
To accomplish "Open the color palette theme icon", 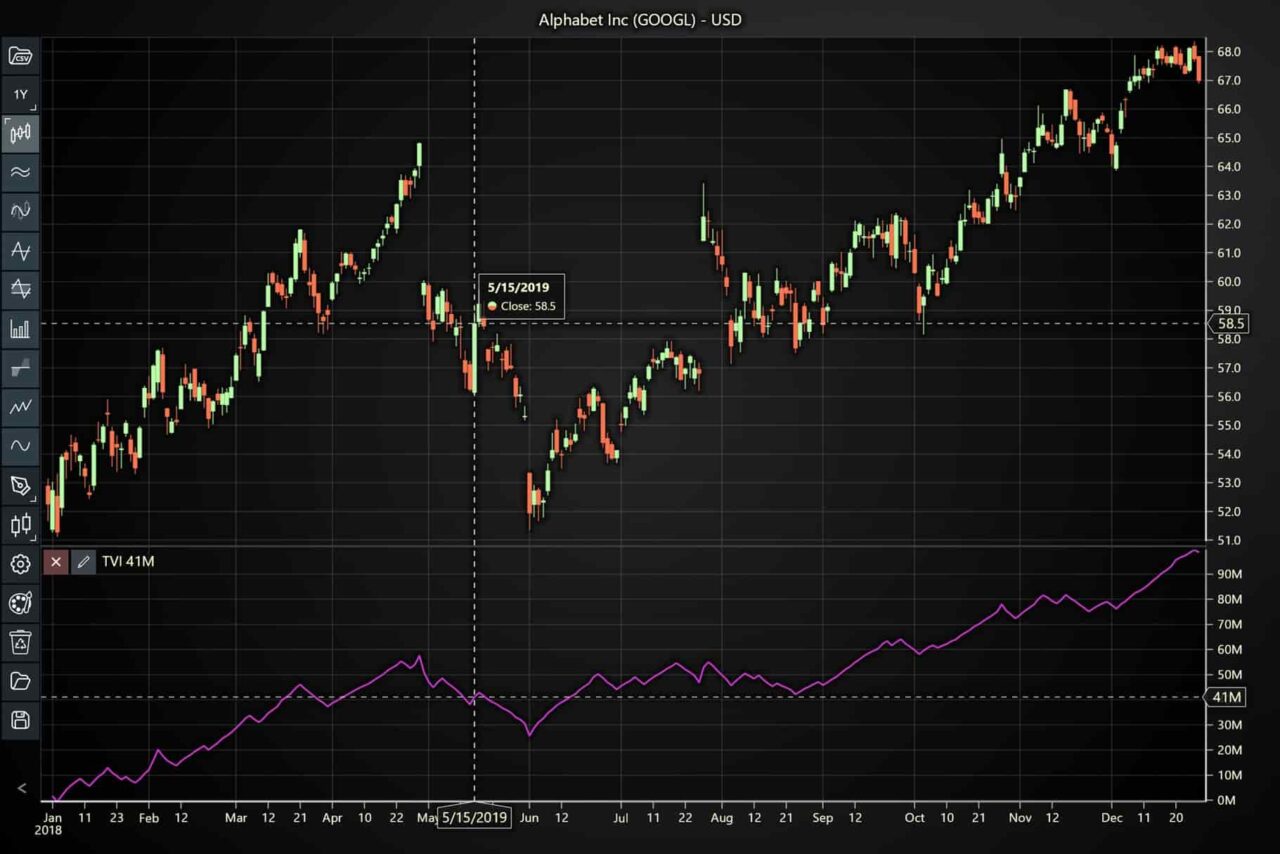I will pos(20,602).
